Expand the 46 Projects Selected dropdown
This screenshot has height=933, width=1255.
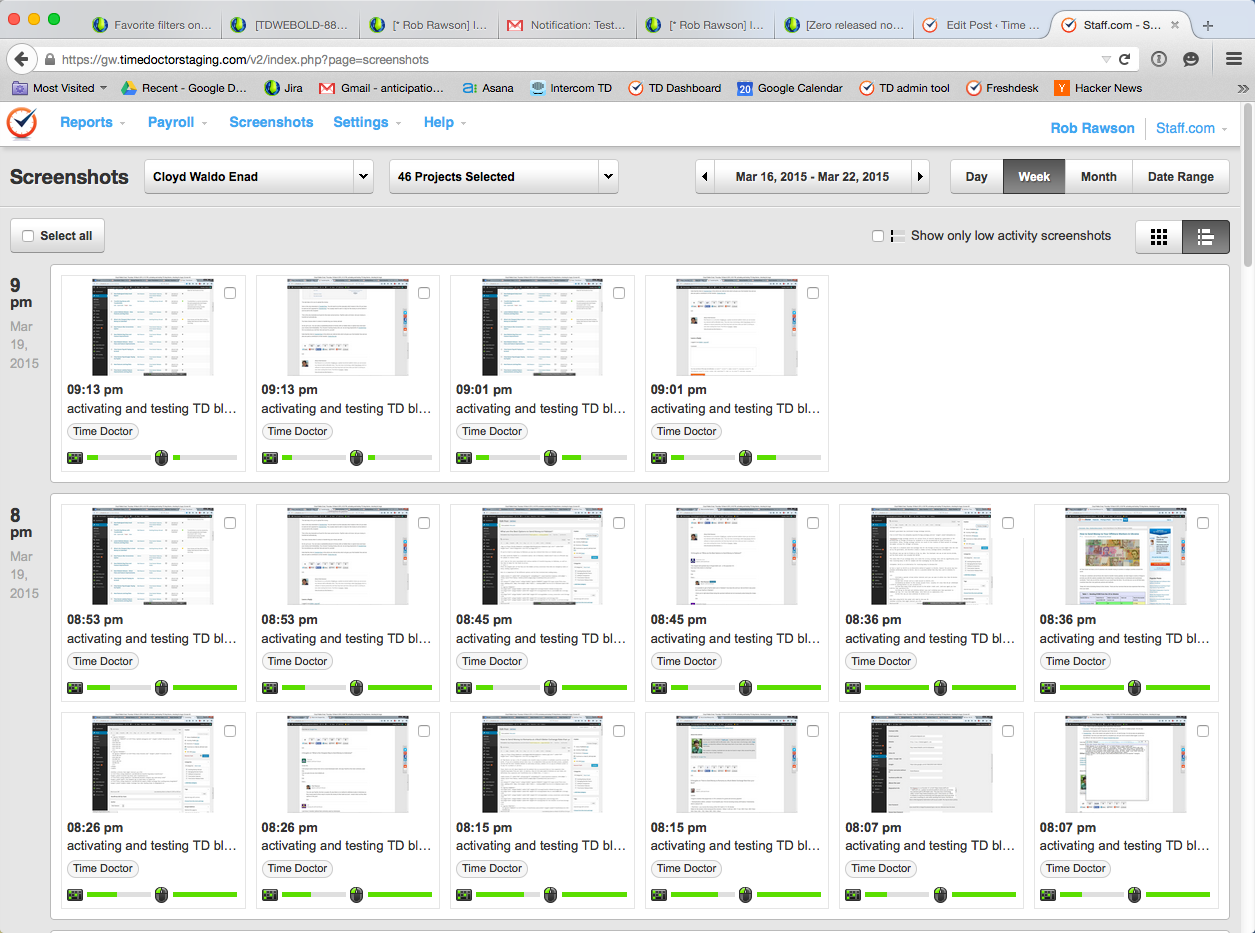503,177
